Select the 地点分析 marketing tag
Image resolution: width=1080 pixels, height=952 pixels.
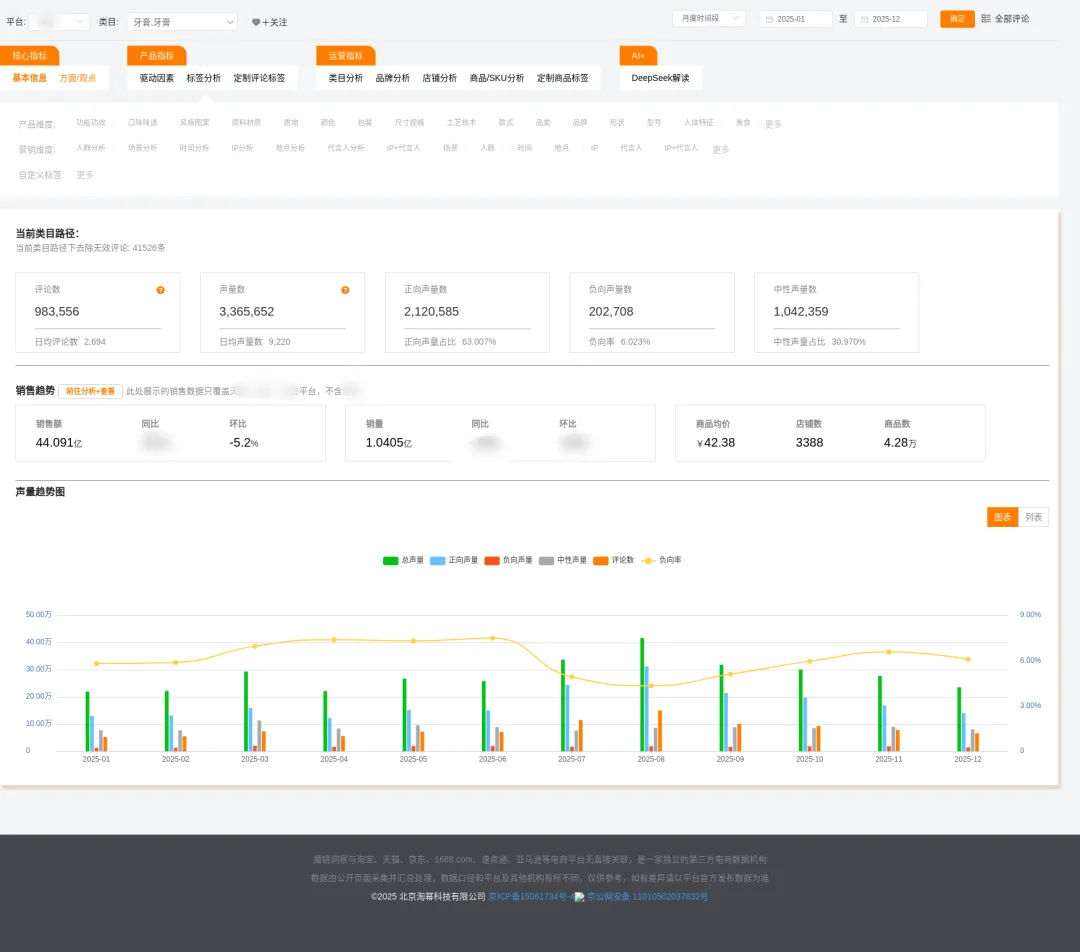tap(290, 148)
